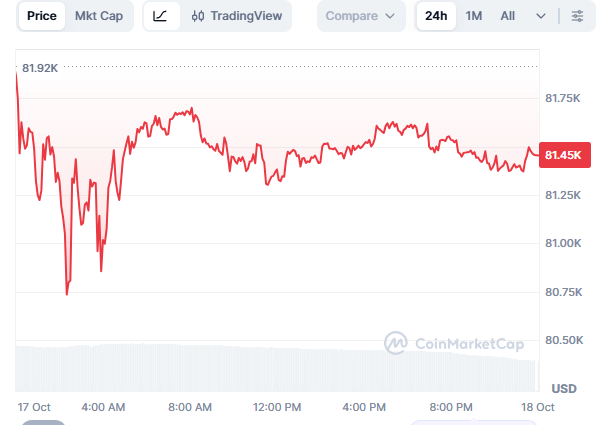Image resolution: width=598 pixels, height=425 pixels.
Task: Expand the Compare dropdown
Action: coord(360,16)
